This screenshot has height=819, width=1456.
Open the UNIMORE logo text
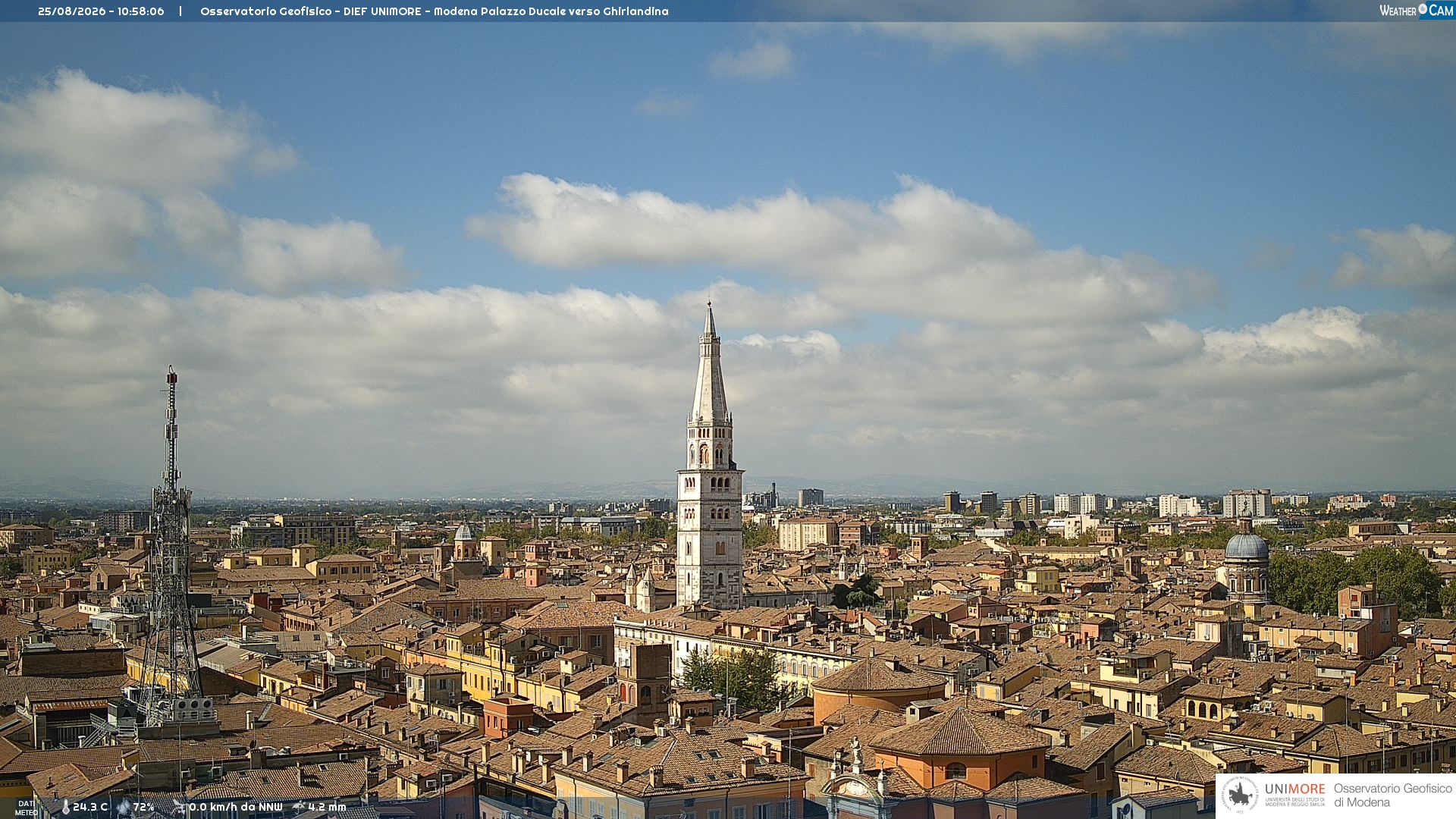coord(1294,789)
